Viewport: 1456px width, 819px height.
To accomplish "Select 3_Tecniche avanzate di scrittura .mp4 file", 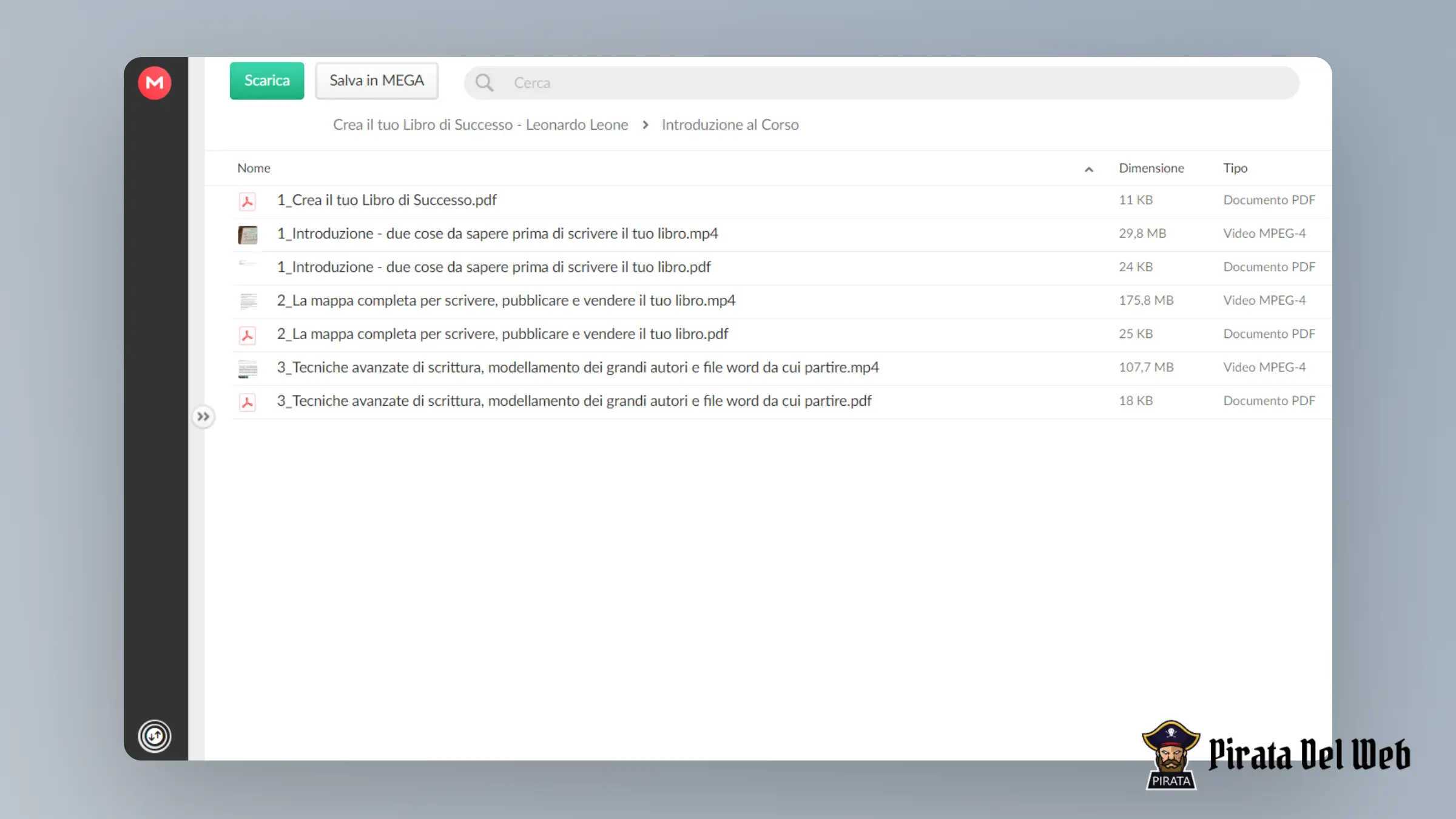I will (578, 368).
